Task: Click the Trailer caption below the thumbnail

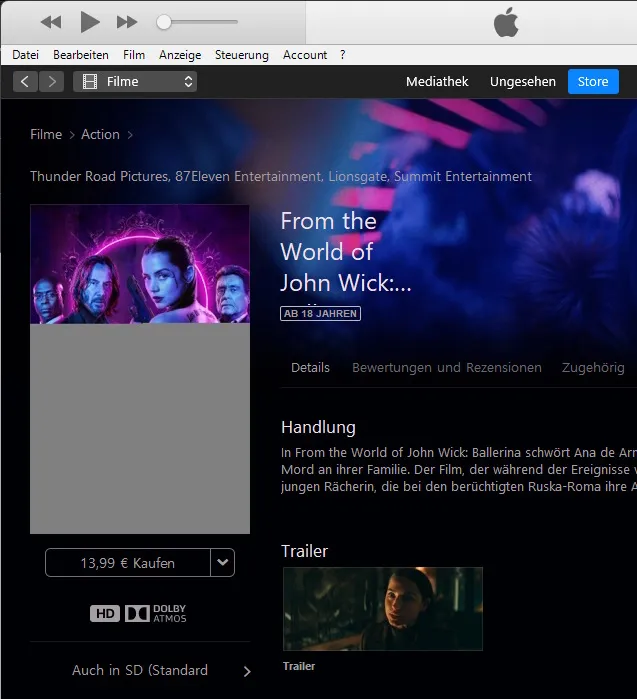Action: click(299, 666)
